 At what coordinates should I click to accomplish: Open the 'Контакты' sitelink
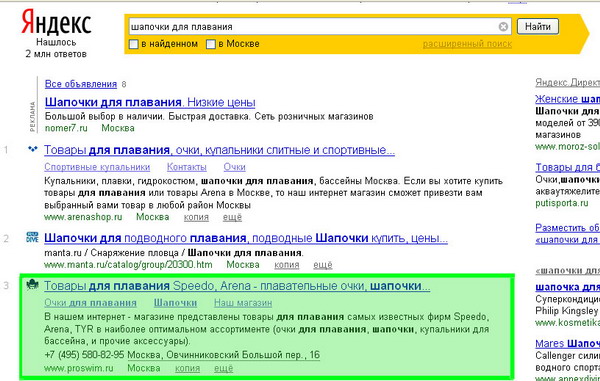(x=187, y=167)
